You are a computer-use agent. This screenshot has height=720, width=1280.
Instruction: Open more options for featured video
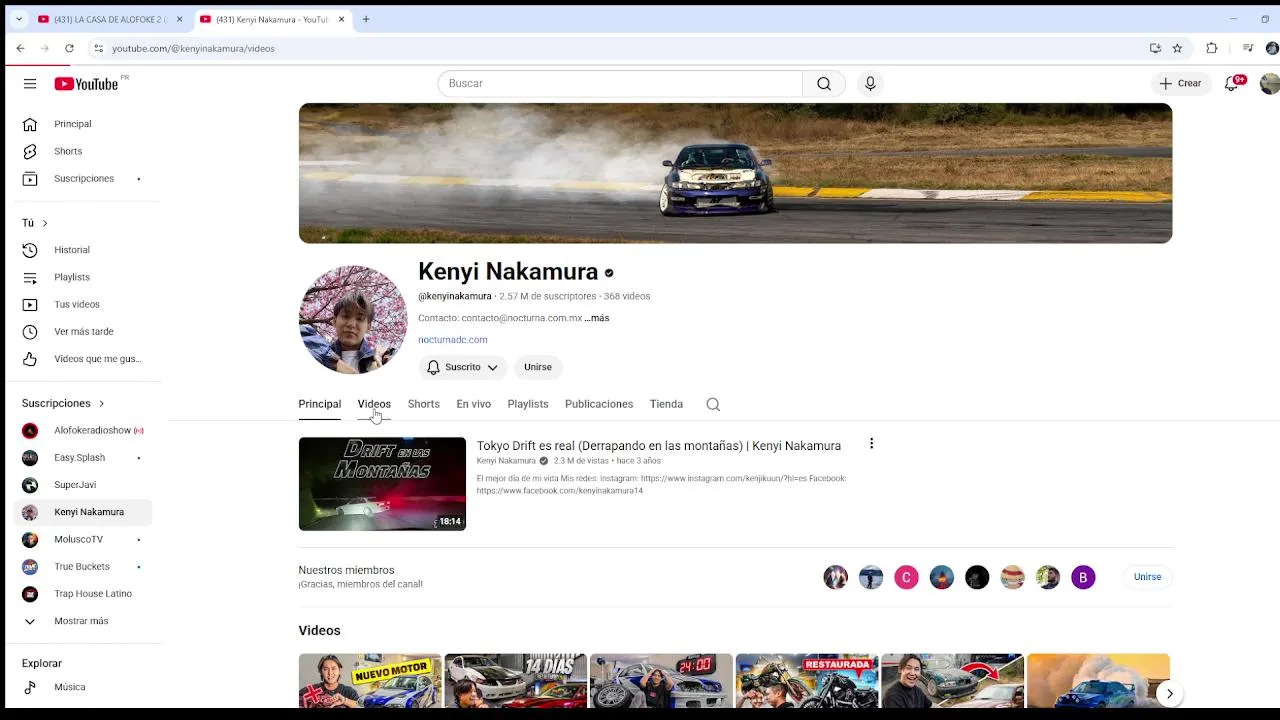click(871, 444)
